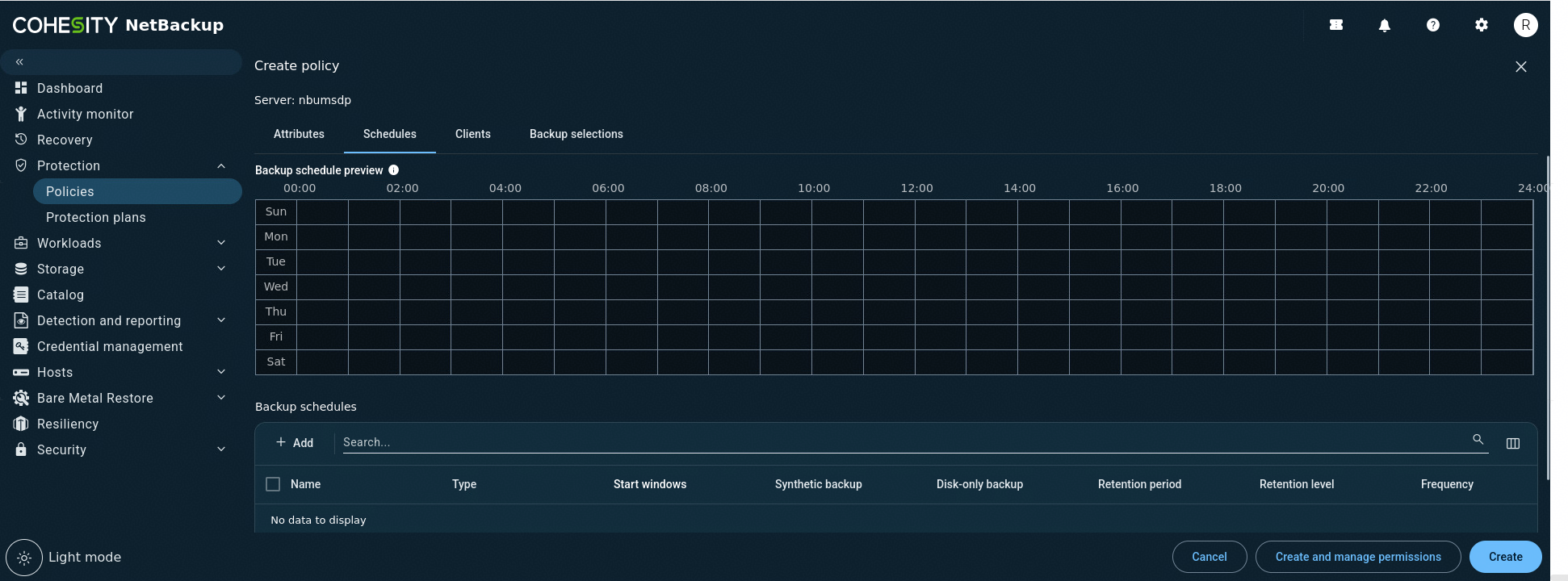
Task: Expand Detection and reporting chevron
Action: 221,320
